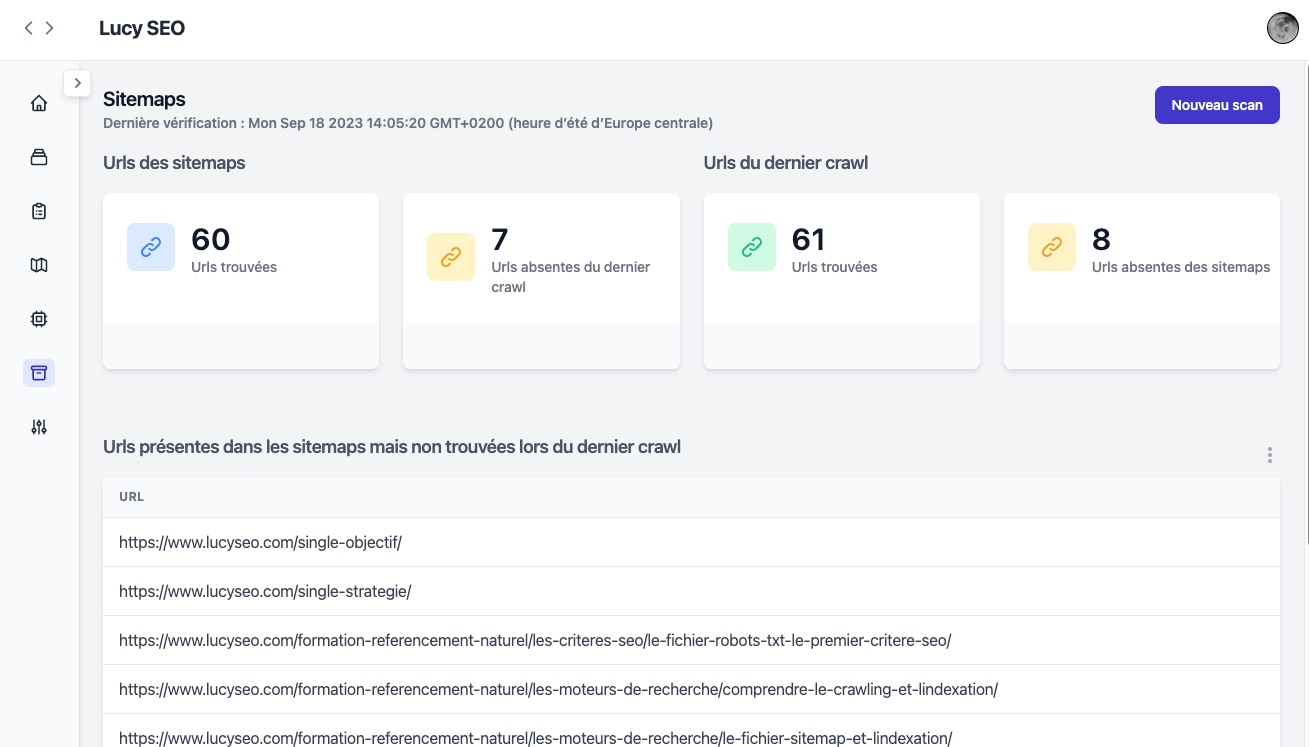Start a Nouveau scan
The image size is (1309, 747).
pyautogui.click(x=1217, y=105)
